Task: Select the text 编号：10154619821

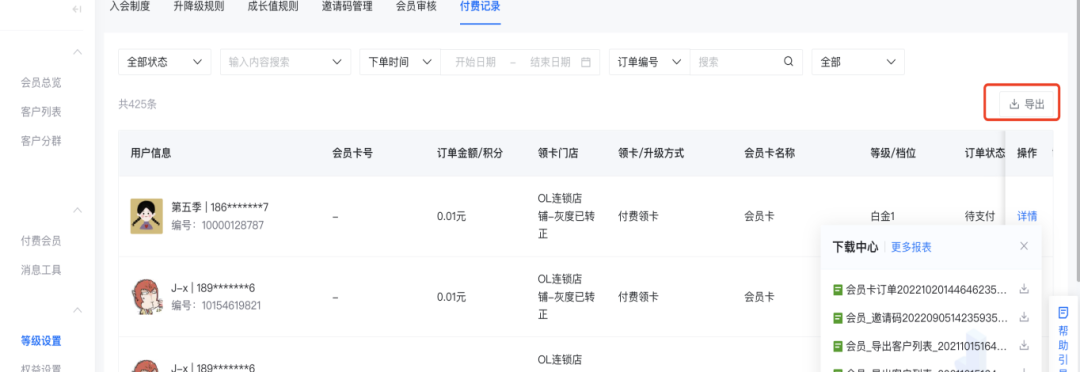Action: [216, 305]
